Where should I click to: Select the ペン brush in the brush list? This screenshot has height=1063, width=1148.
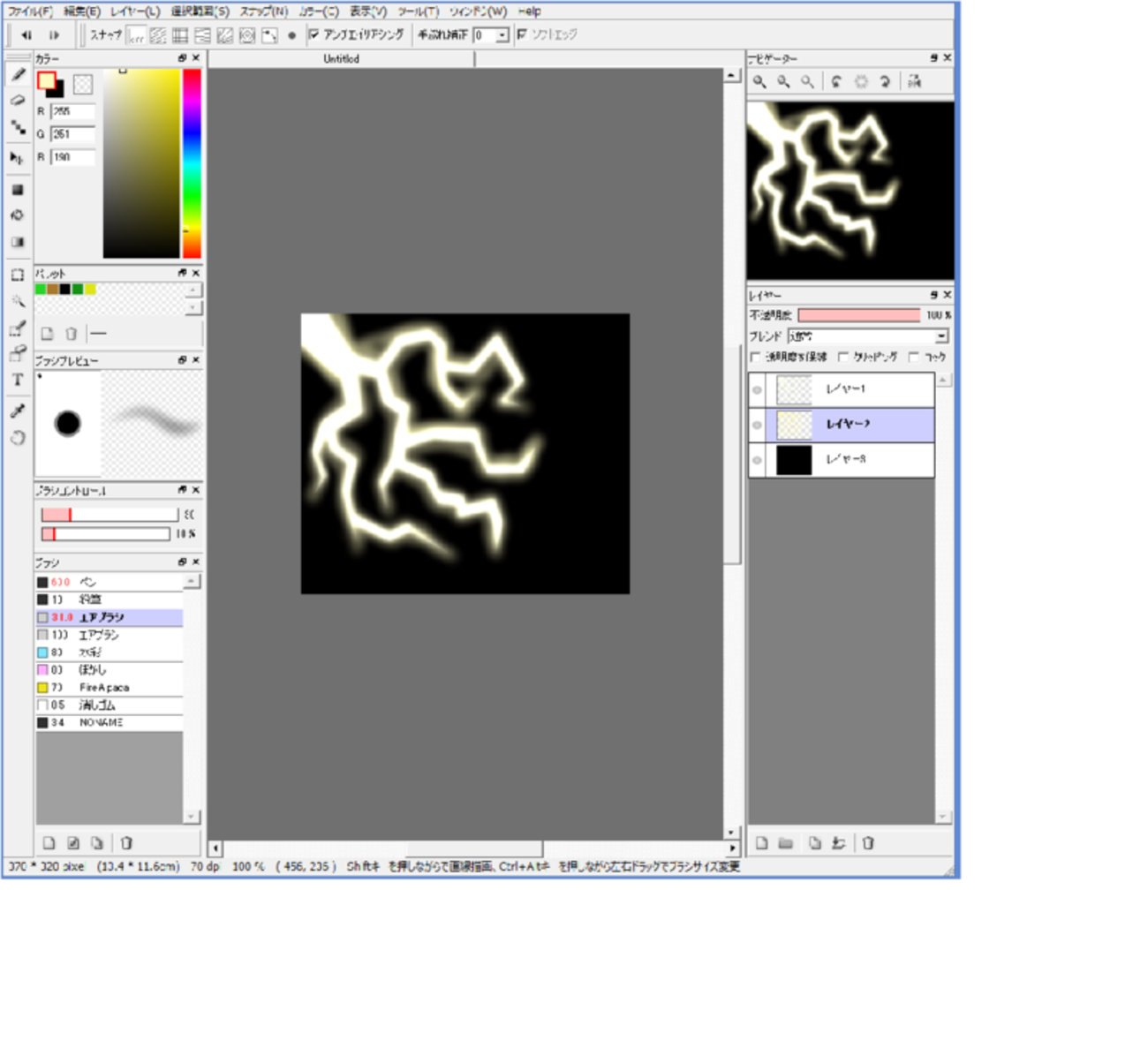[110, 583]
